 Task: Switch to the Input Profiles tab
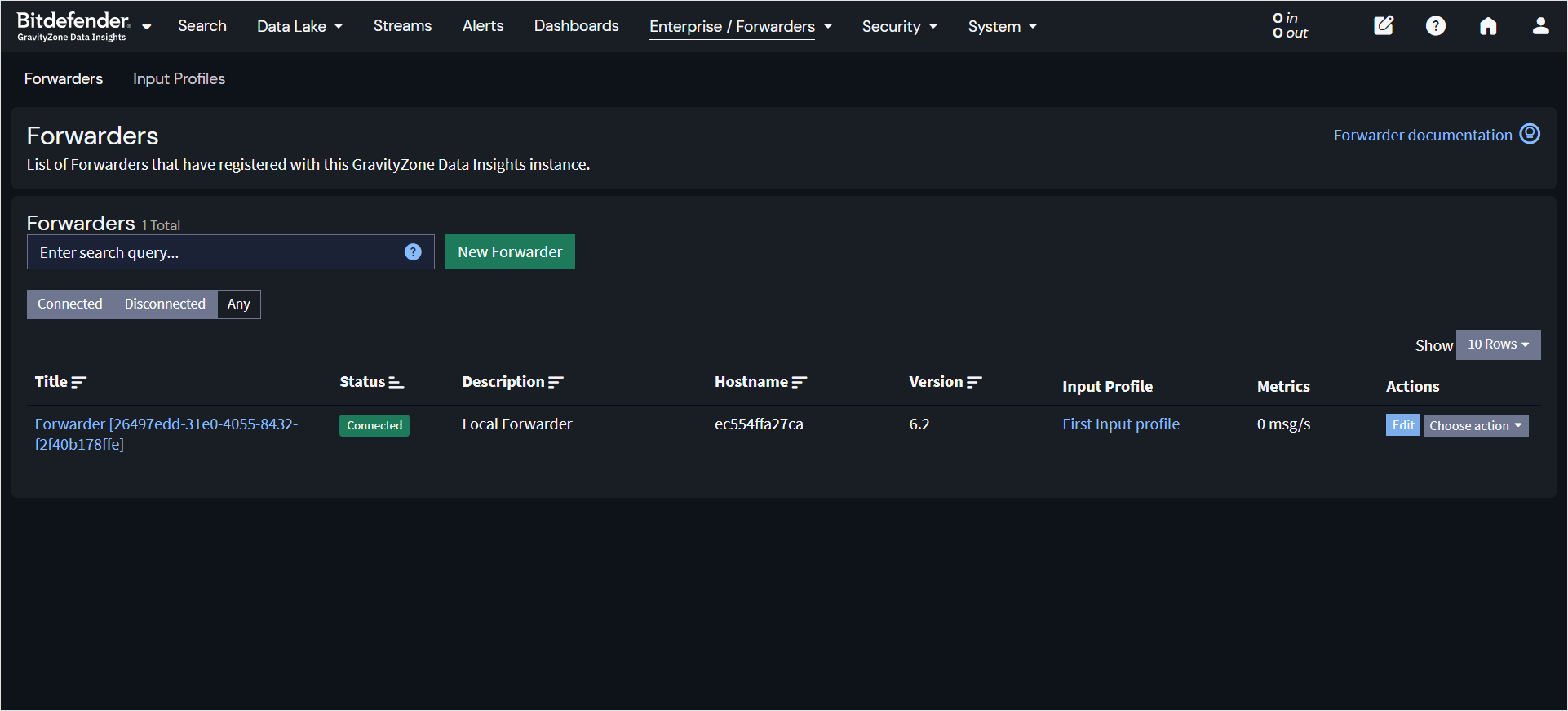tap(179, 79)
